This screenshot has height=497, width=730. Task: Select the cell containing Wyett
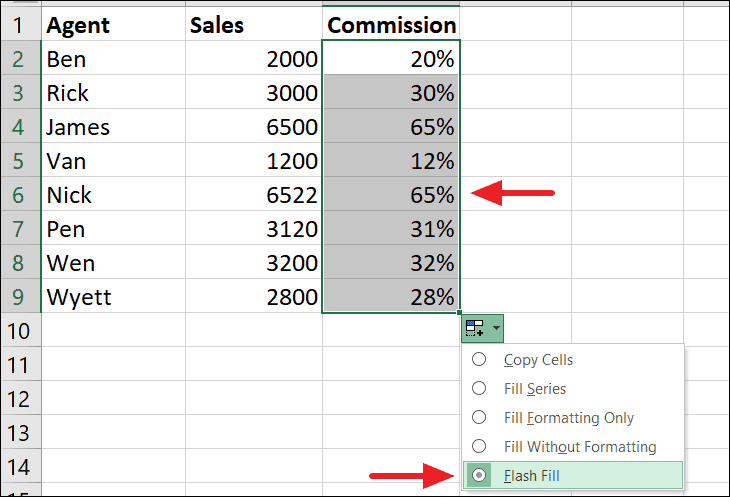[x=113, y=296]
